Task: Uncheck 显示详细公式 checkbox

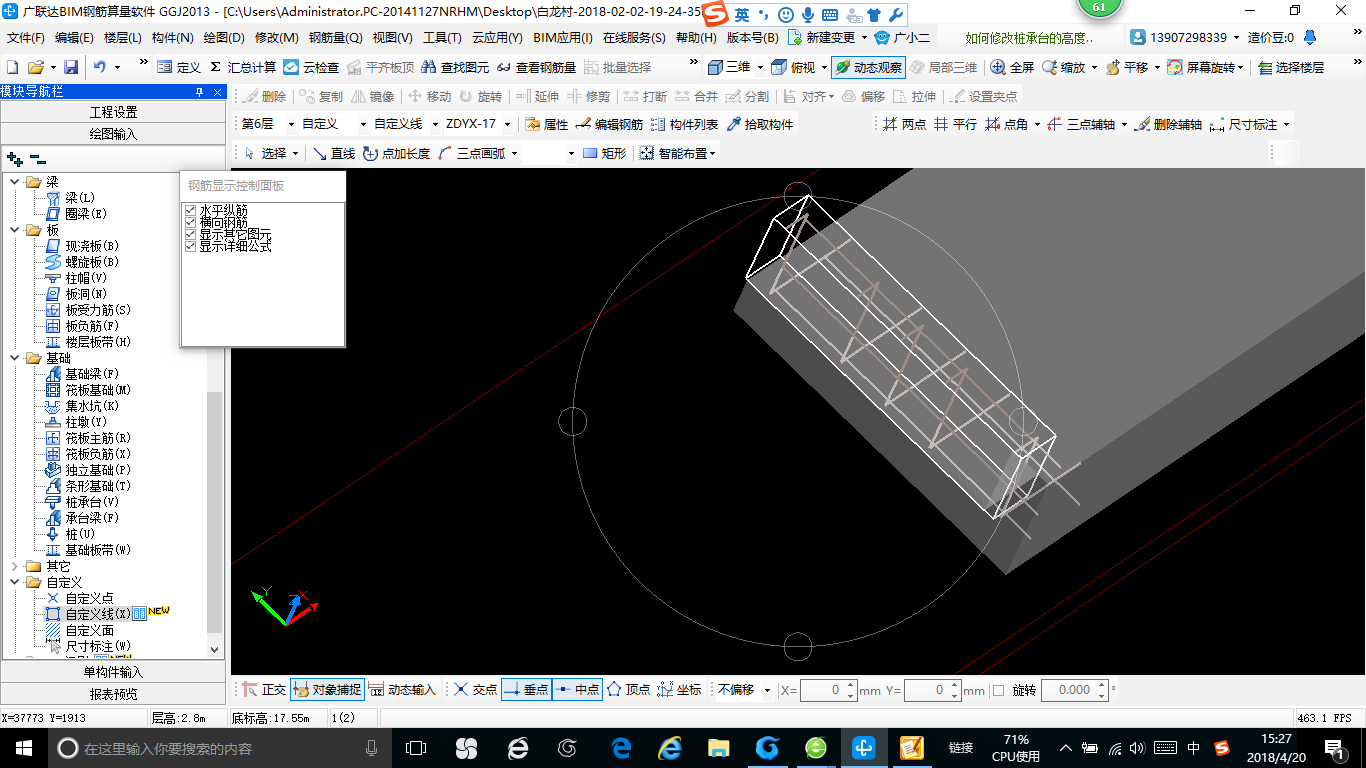Action: click(x=190, y=246)
